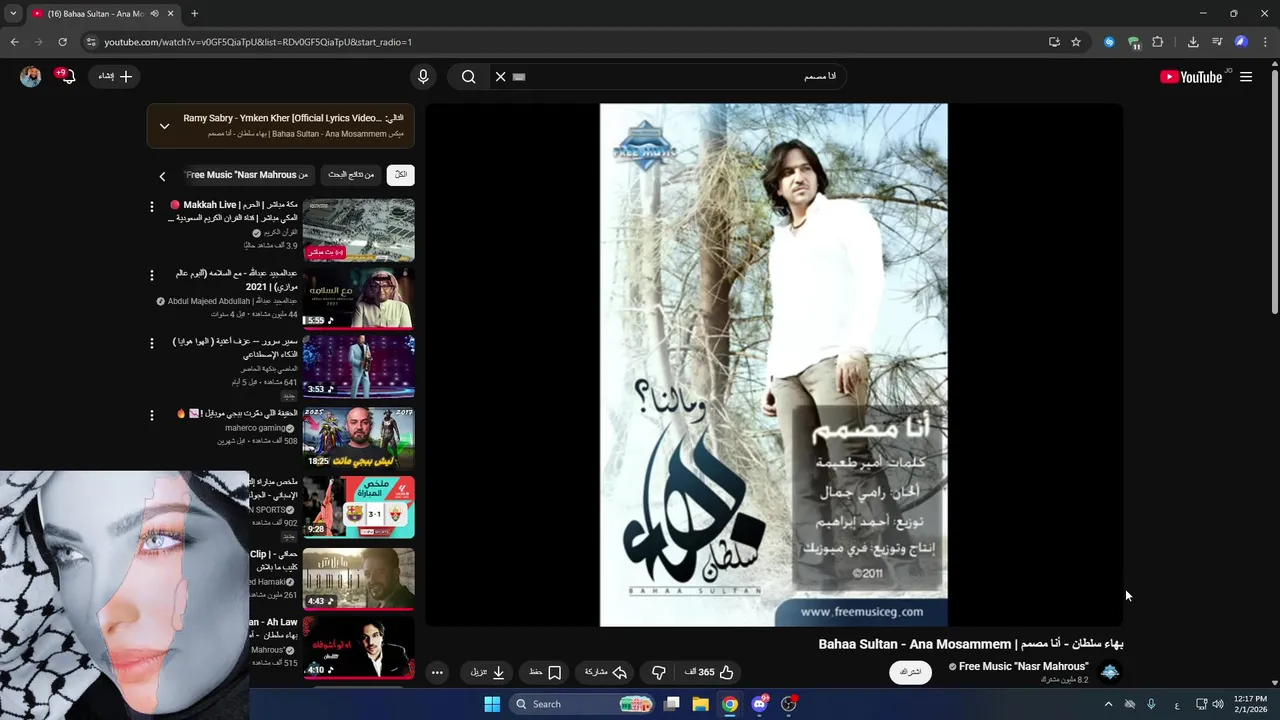Open Chrome media controls
The width and height of the screenshot is (1280, 720).
pyautogui.click(x=1217, y=42)
